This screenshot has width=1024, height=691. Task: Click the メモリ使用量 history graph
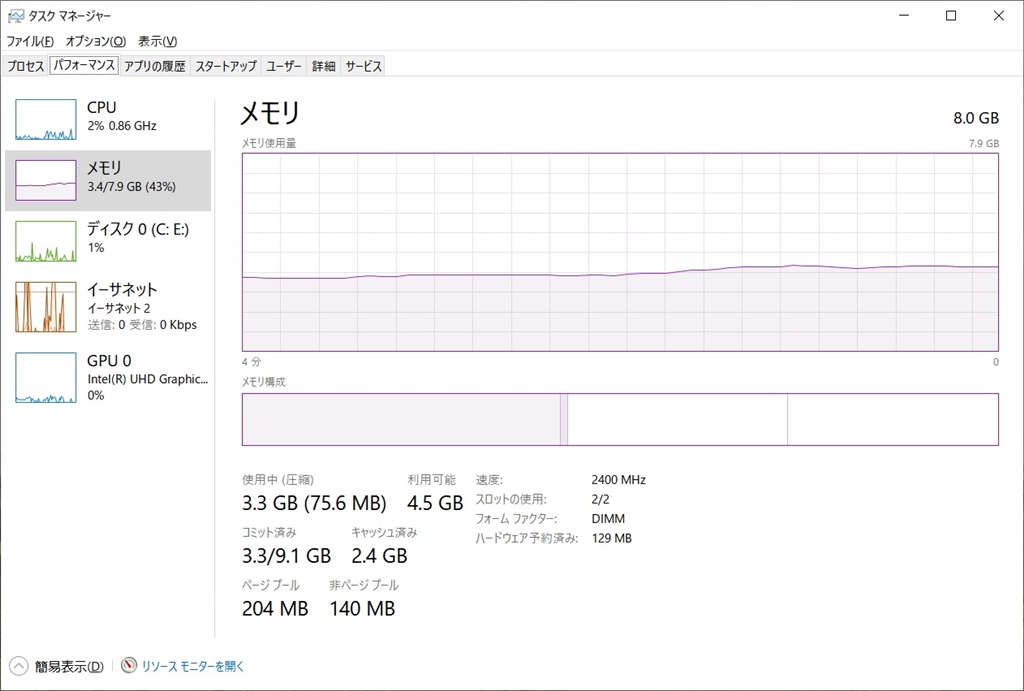620,252
